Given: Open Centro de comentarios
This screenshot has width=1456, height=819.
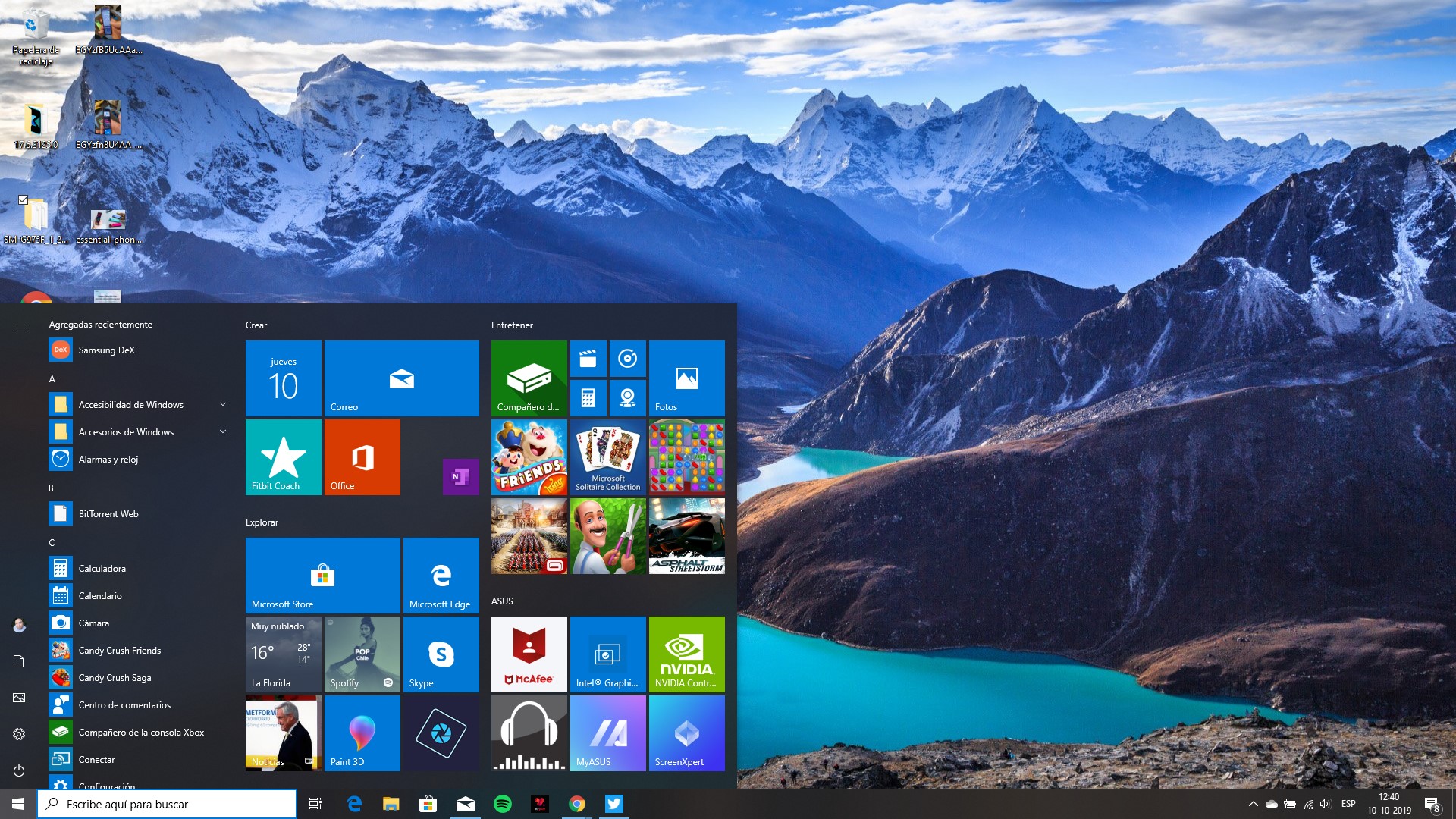Looking at the screenshot, I should (x=138, y=705).
